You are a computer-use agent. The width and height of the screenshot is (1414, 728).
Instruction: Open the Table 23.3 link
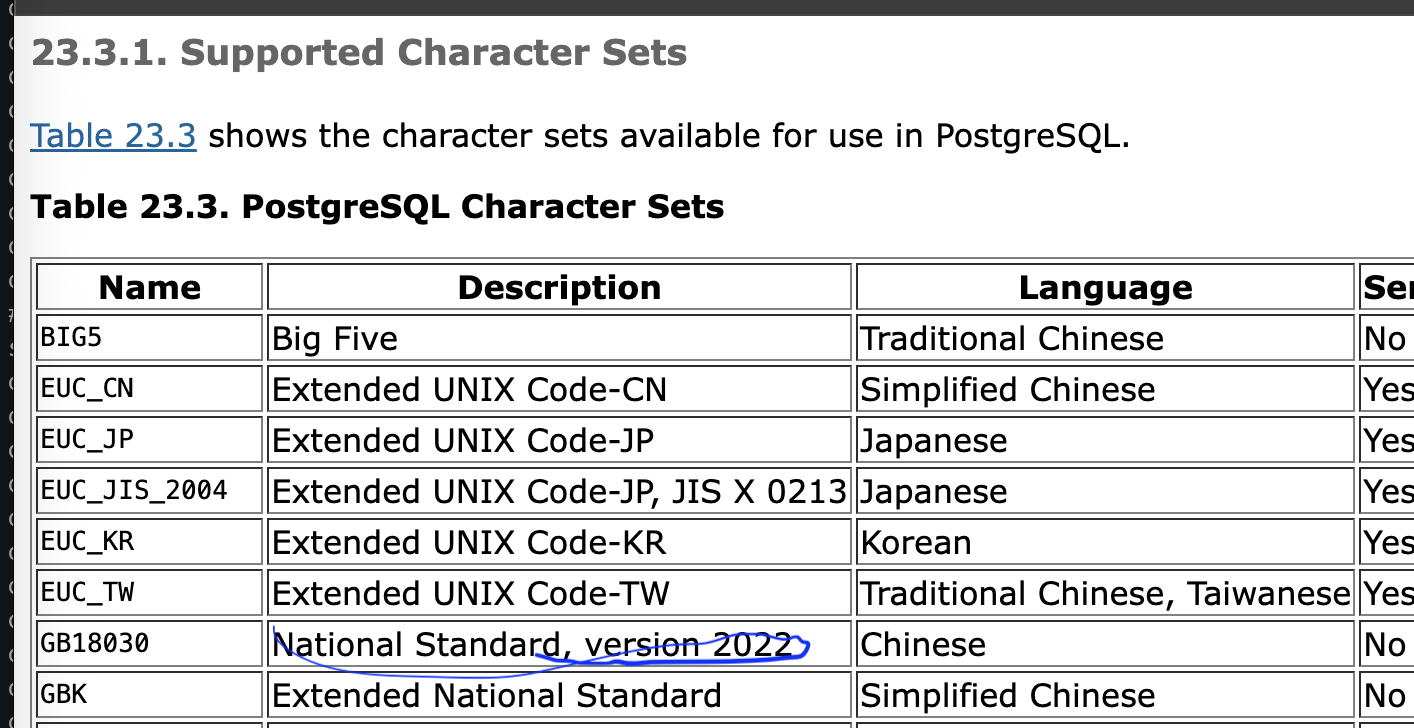click(x=113, y=135)
